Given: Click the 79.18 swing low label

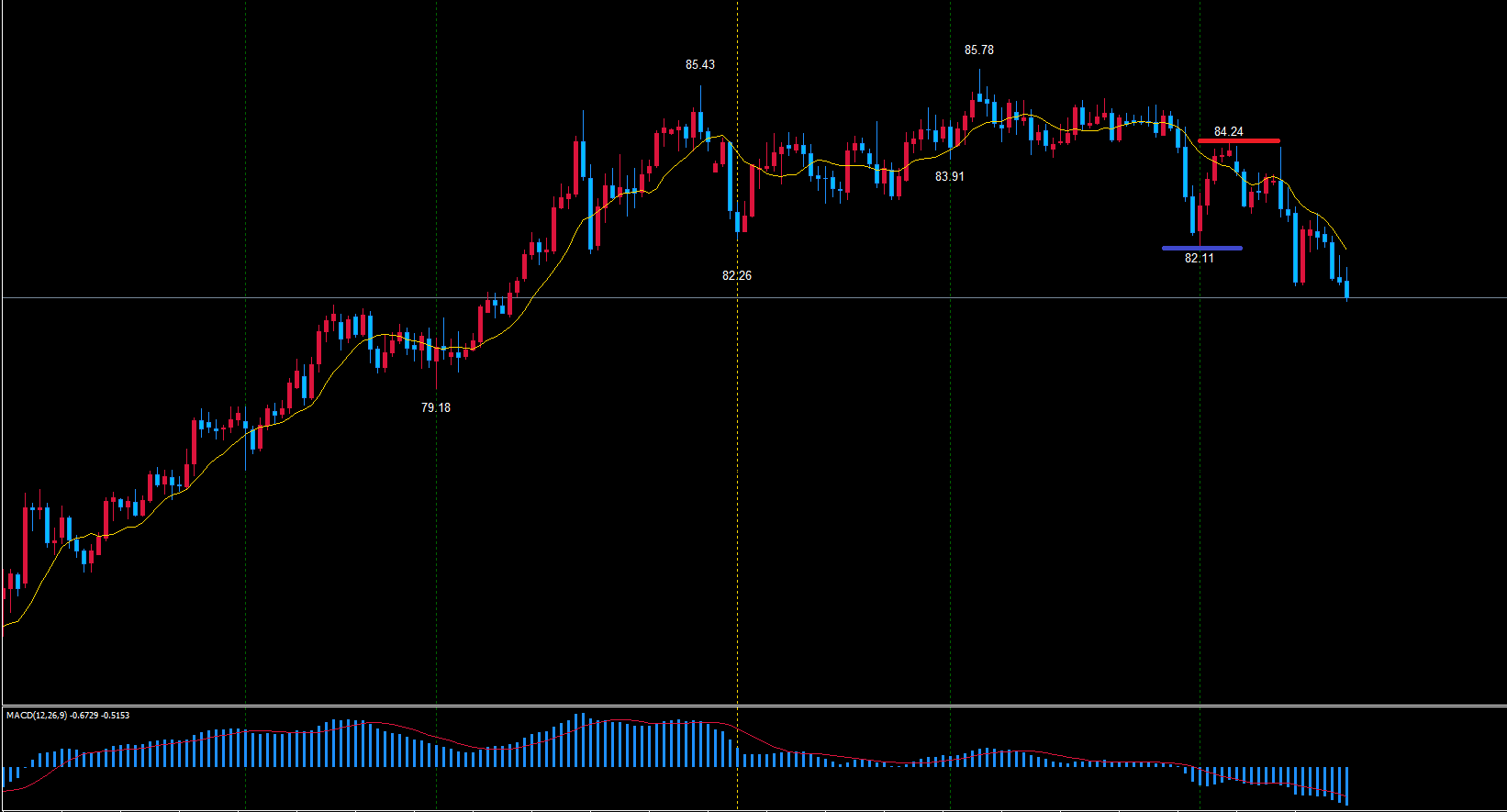Looking at the screenshot, I should tap(435, 408).
